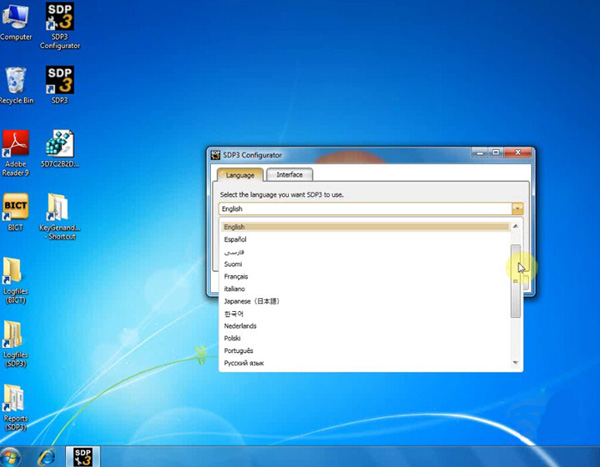Image resolution: width=600 pixels, height=467 pixels.
Task: Choose Japanese in the language list
Action: [365, 301]
